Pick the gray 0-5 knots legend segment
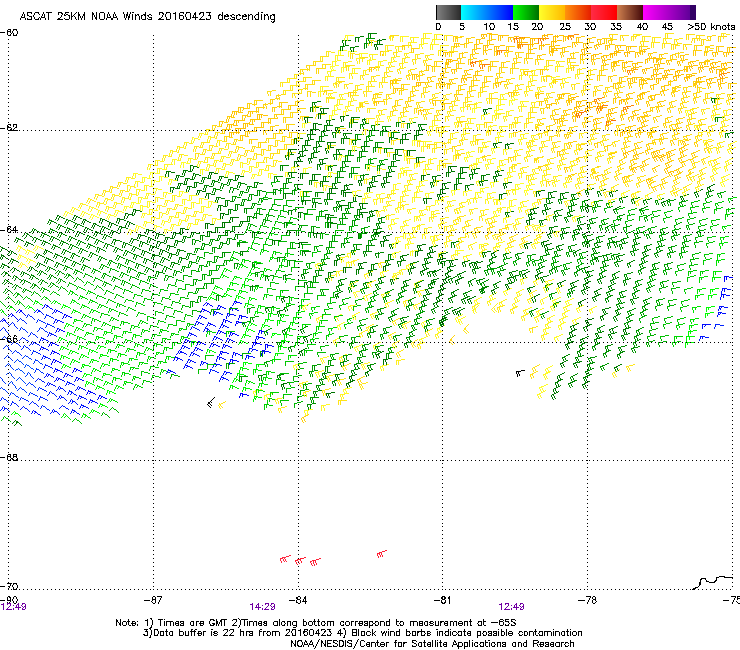The height and width of the screenshot is (650, 740). pos(448,12)
